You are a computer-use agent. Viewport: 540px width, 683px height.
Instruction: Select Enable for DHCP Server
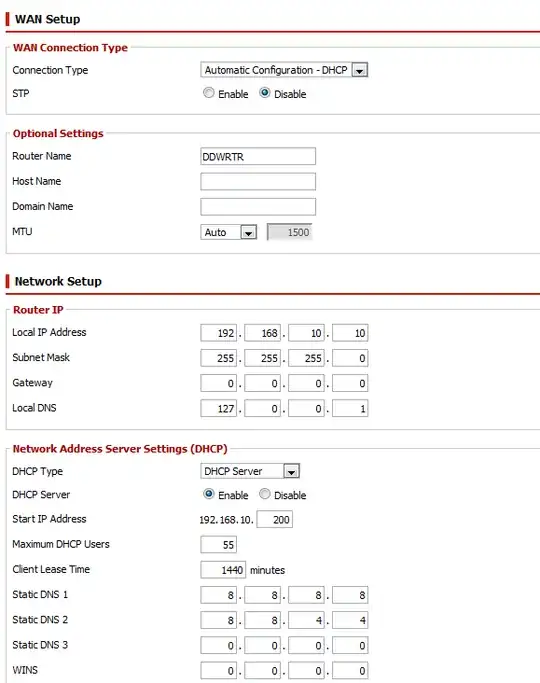209,494
